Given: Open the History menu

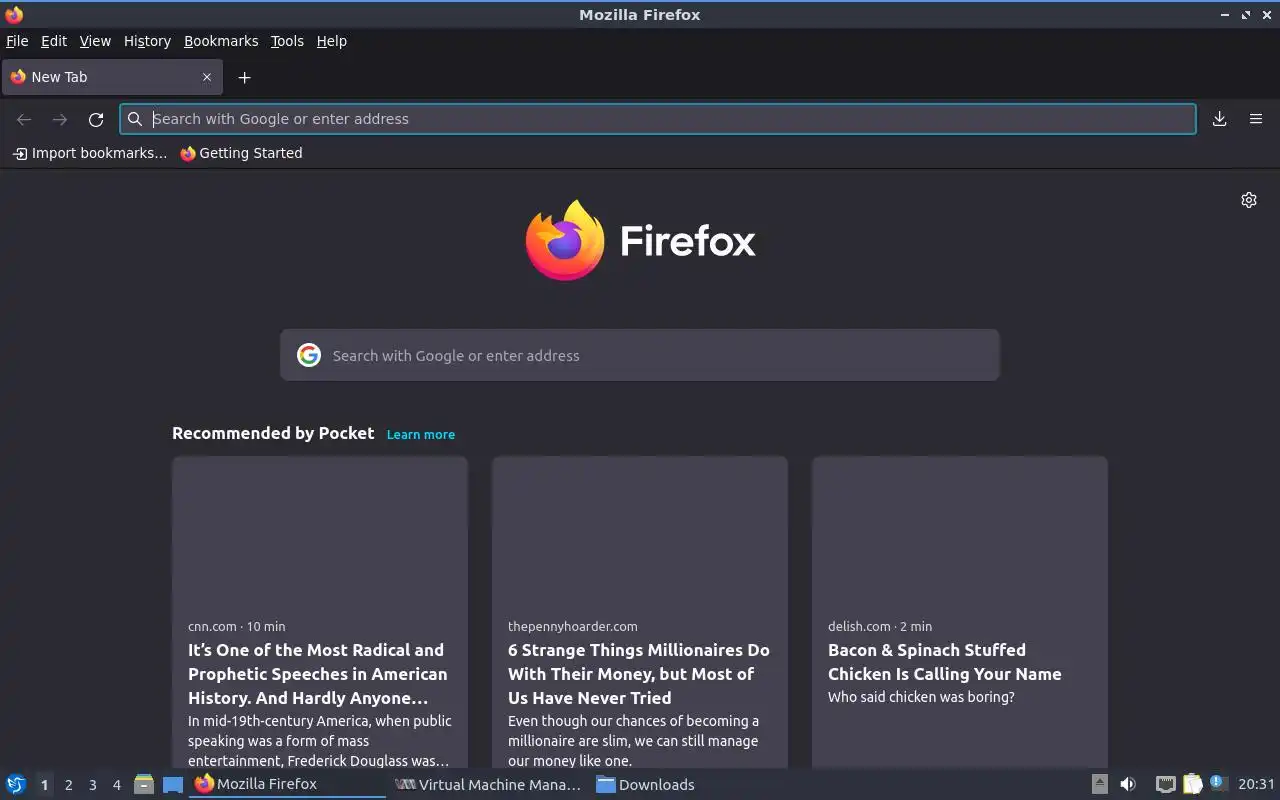Looking at the screenshot, I should point(147,41).
